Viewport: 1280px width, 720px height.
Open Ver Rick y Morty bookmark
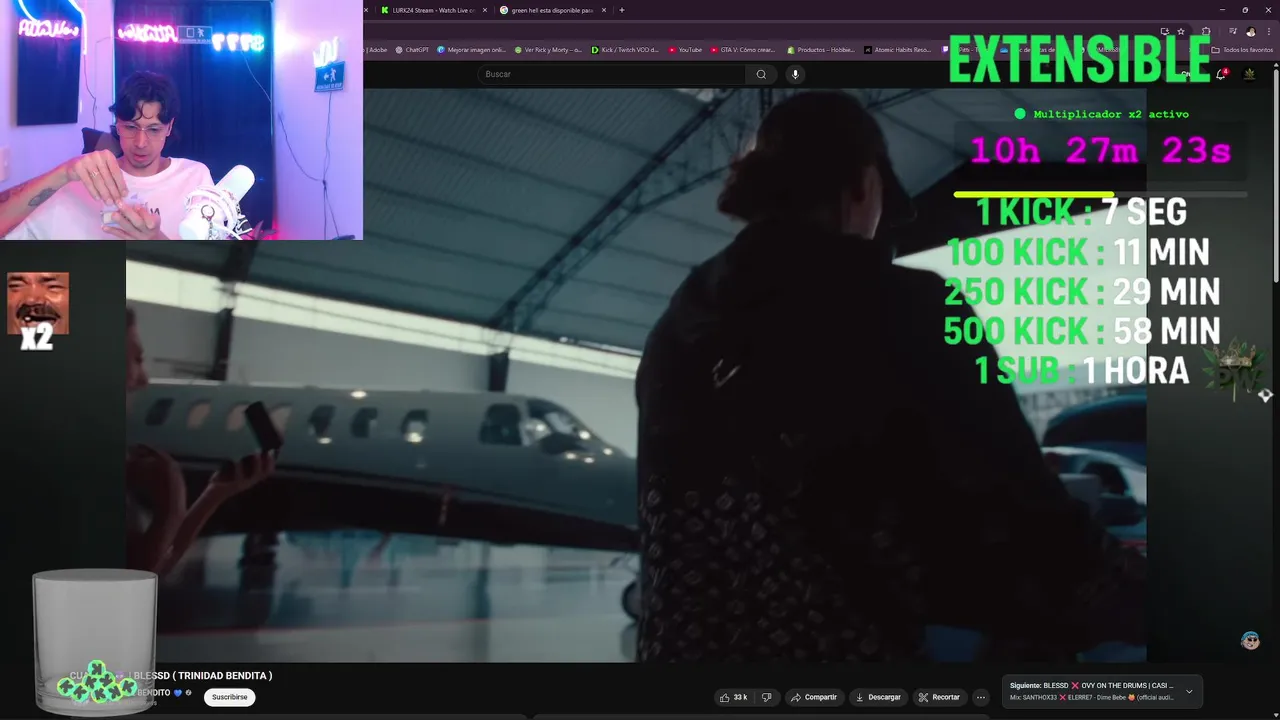[x=548, y=49]
